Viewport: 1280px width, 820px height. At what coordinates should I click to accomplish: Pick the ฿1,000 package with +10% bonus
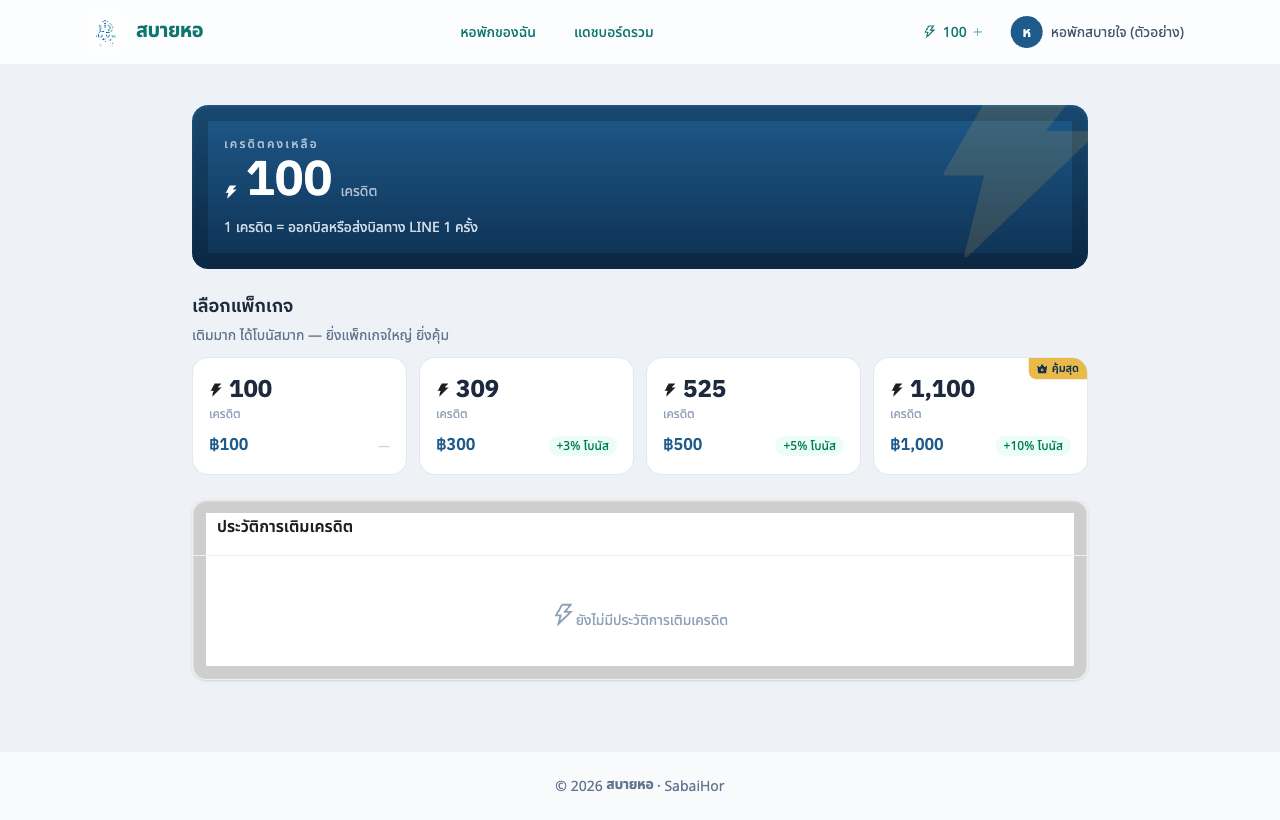click(x=980, y=416)
